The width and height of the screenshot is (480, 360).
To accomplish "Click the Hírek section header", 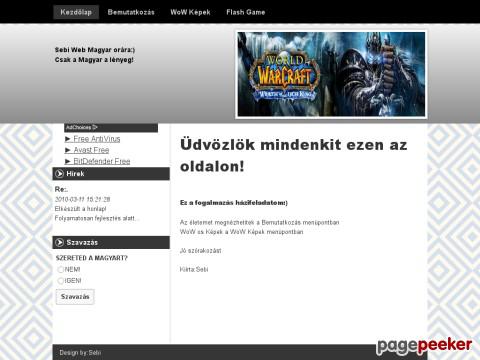I will pos(111,174).
